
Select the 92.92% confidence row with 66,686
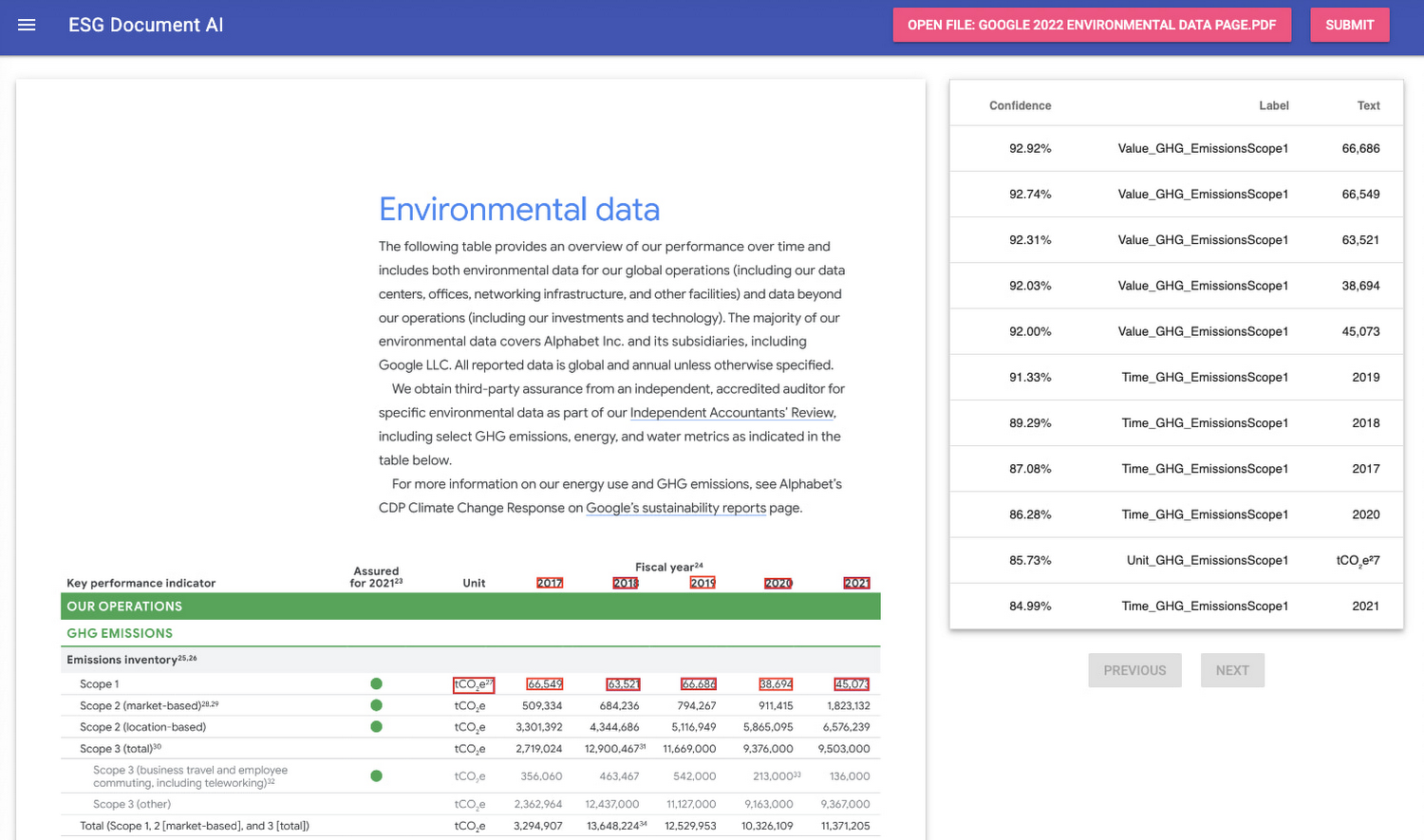(1176, 149)
